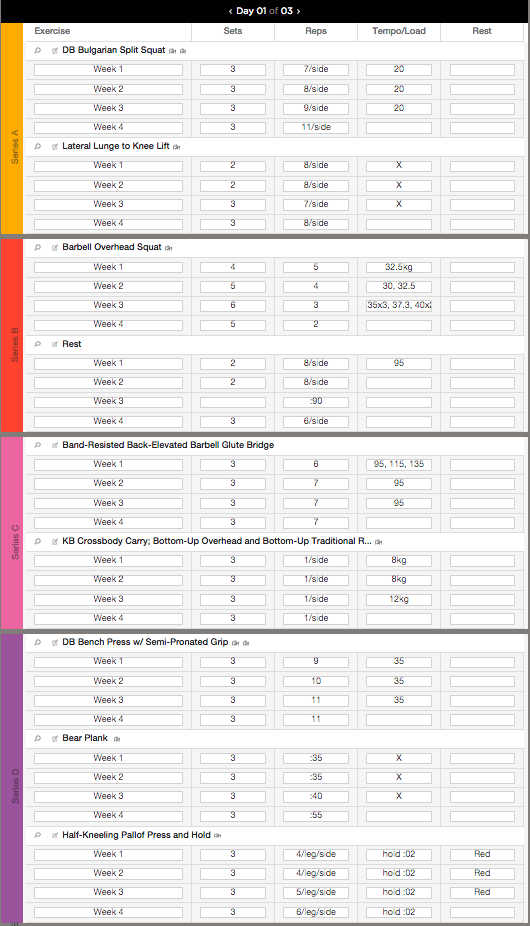The image size is (530, 926).
Task: Click the 9/side reps field of DB Bulgarian Split Squat
Action: pos(316,109)
